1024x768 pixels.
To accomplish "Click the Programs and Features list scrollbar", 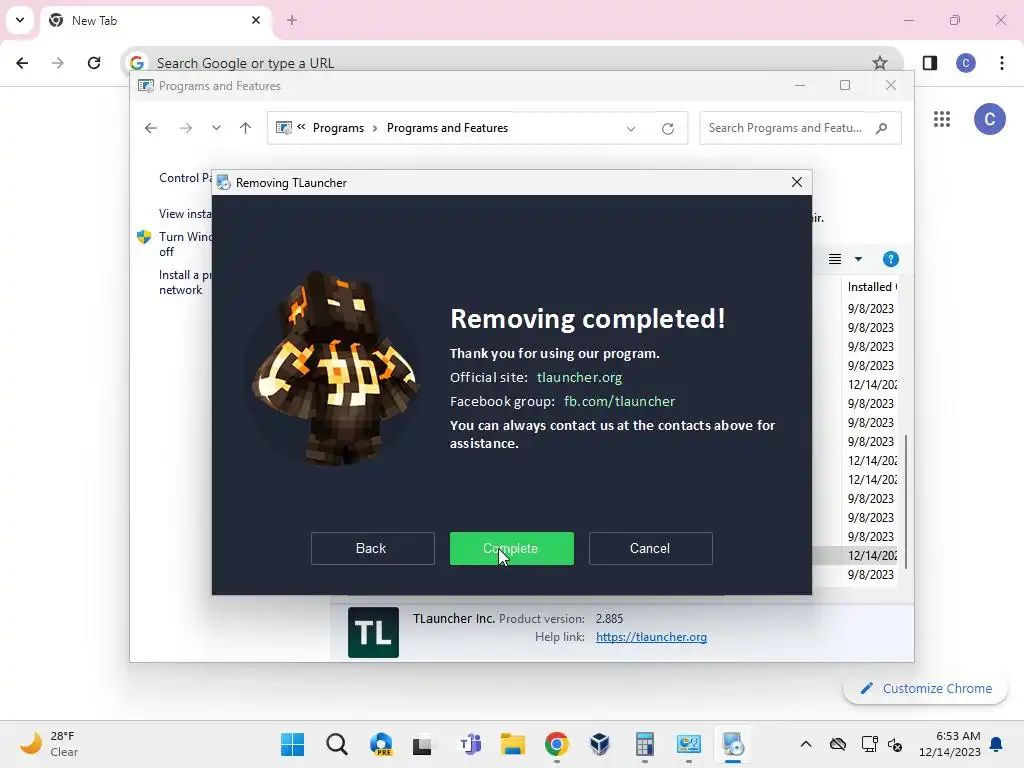I will pos(906,502).
